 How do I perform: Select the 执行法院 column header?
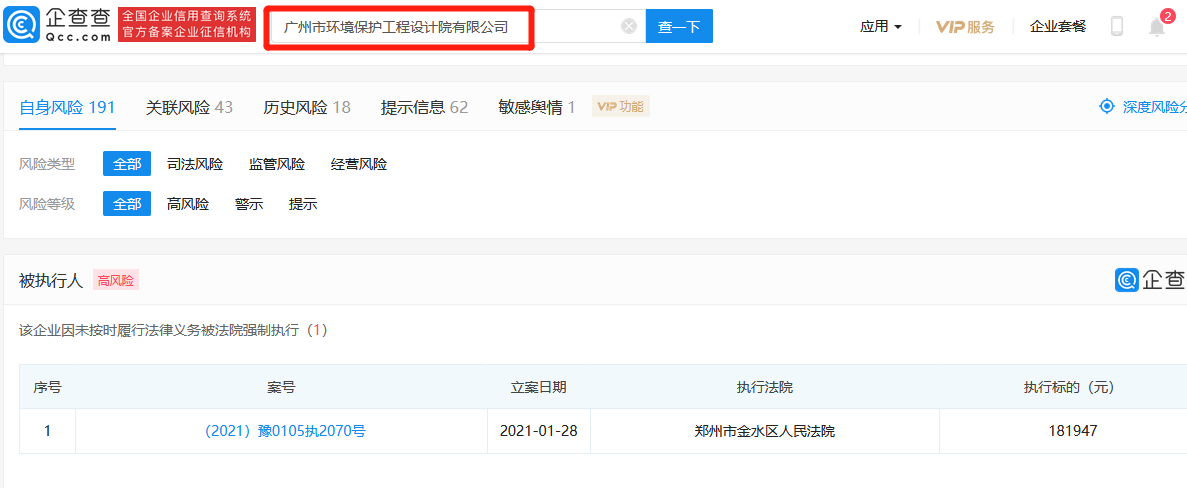(x=765, y=387)
